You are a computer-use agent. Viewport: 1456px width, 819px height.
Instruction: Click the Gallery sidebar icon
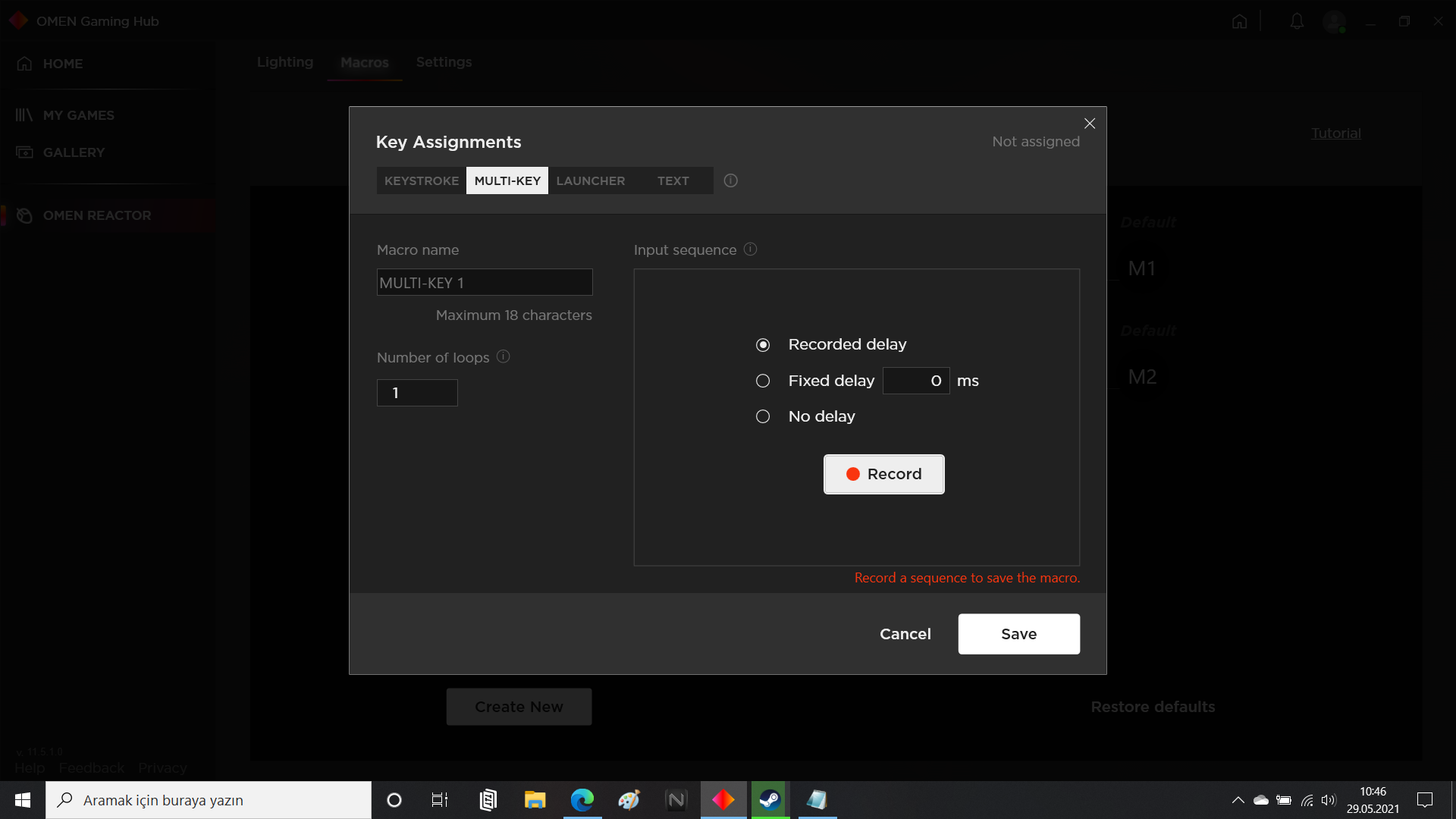24,152
